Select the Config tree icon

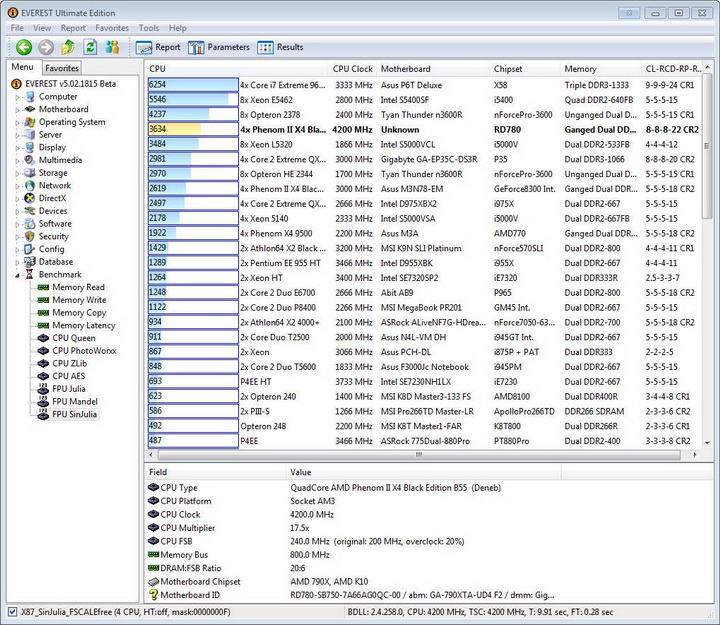[30, 249]
